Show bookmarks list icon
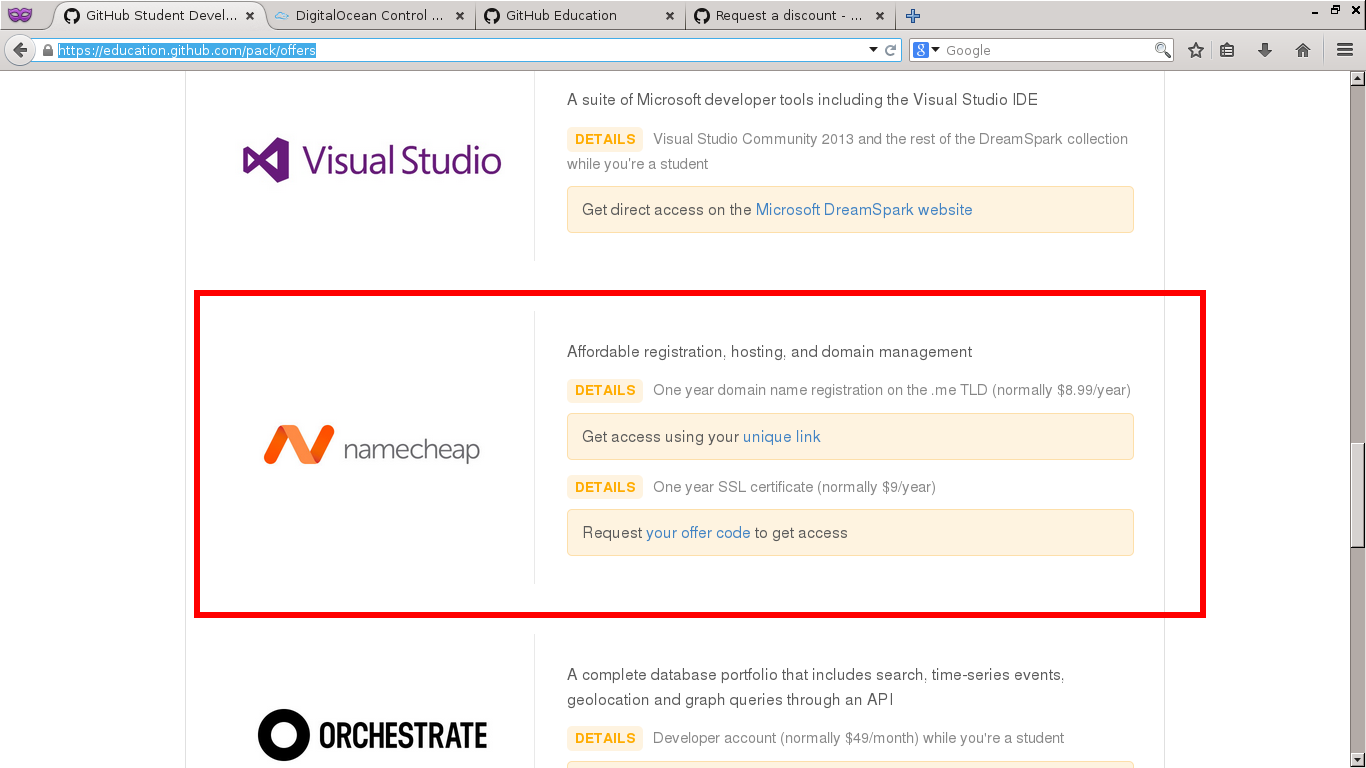 (1227, 50)
